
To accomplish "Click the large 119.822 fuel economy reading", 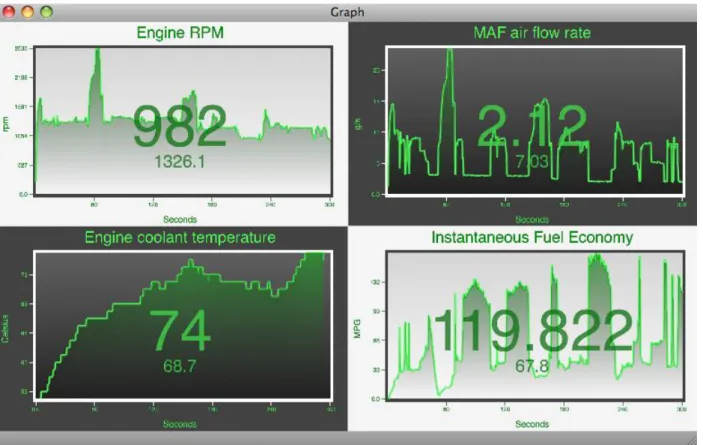I will (x=532, y=330).
